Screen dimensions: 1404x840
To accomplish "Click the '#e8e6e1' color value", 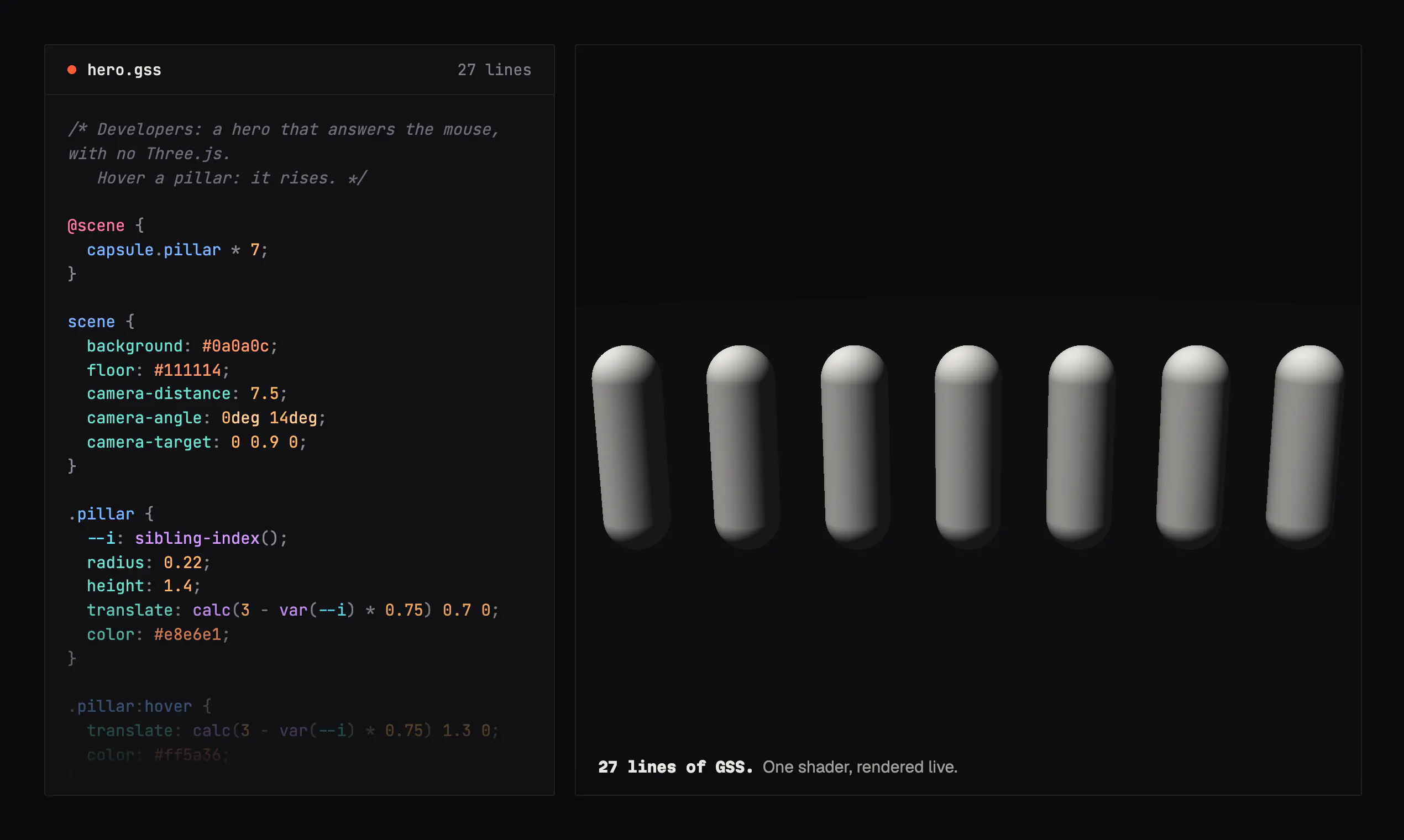I will point(187,634).
